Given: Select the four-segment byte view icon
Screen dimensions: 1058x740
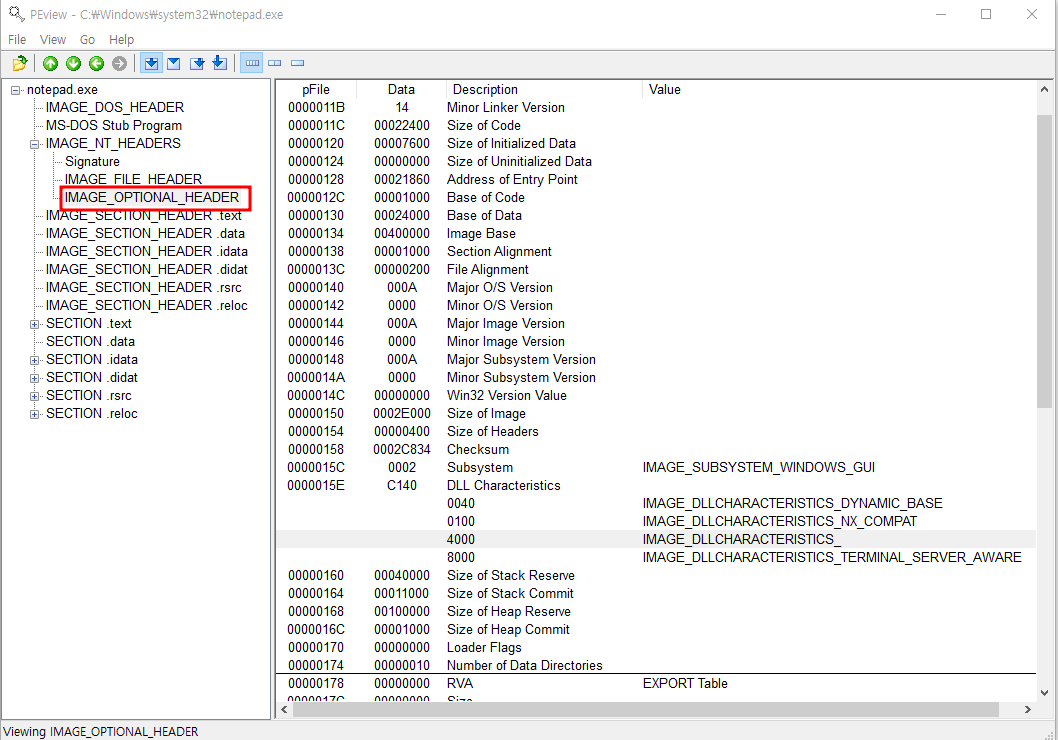Looking at the screenshot, I should [x=252, y=63].
